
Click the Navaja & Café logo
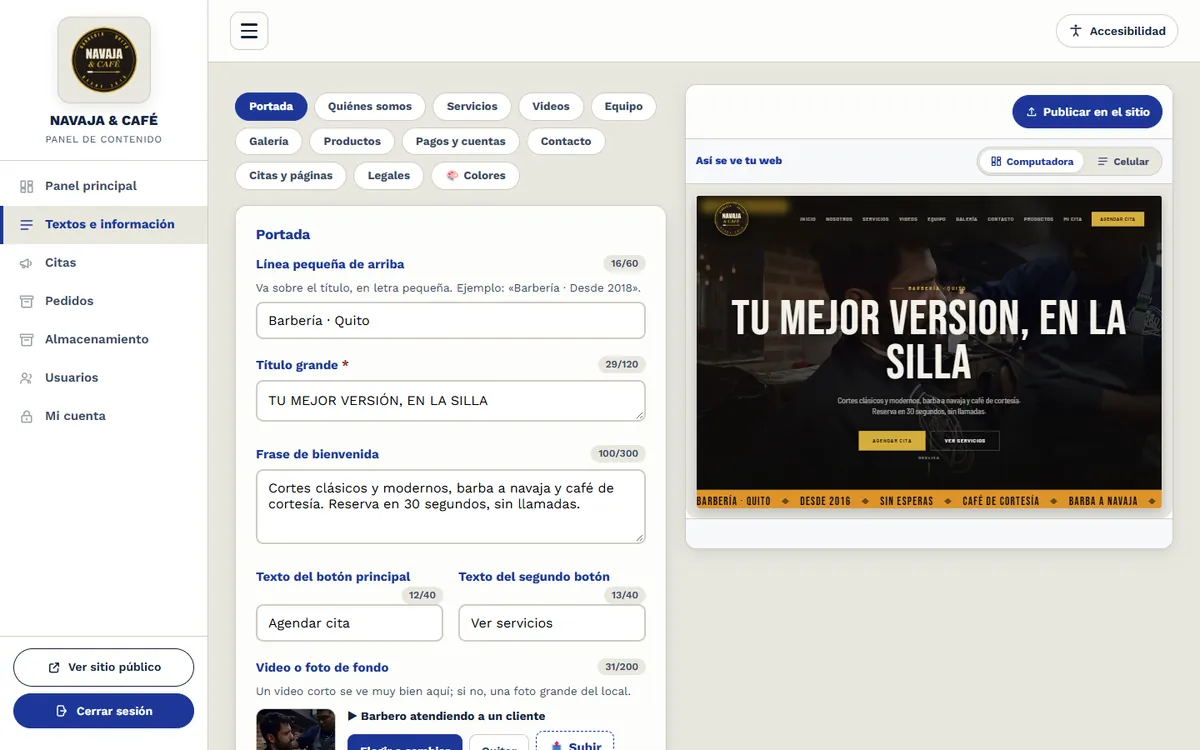point(104,60)
